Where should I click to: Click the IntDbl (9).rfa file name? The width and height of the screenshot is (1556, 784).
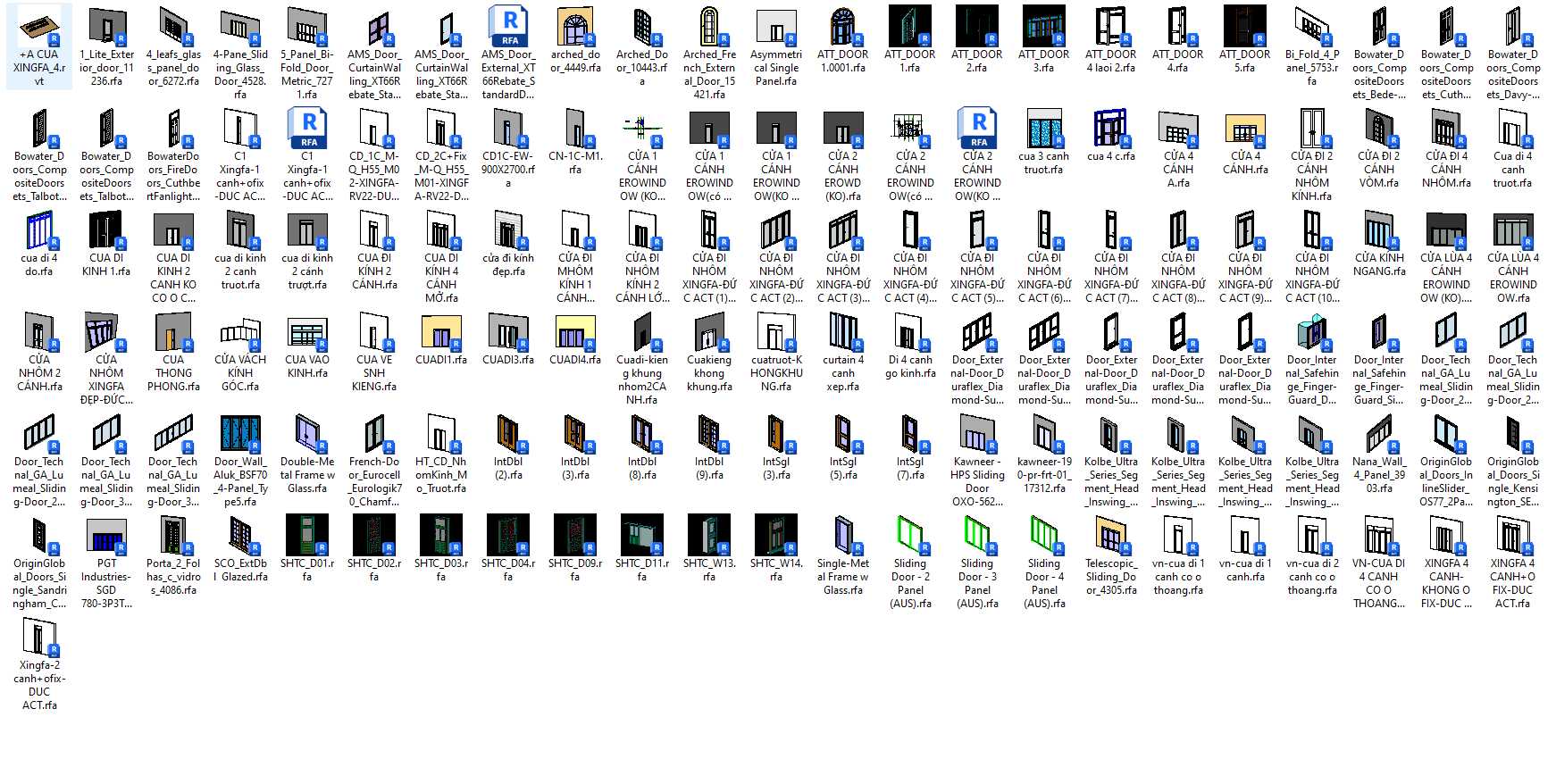pos(709,468)
